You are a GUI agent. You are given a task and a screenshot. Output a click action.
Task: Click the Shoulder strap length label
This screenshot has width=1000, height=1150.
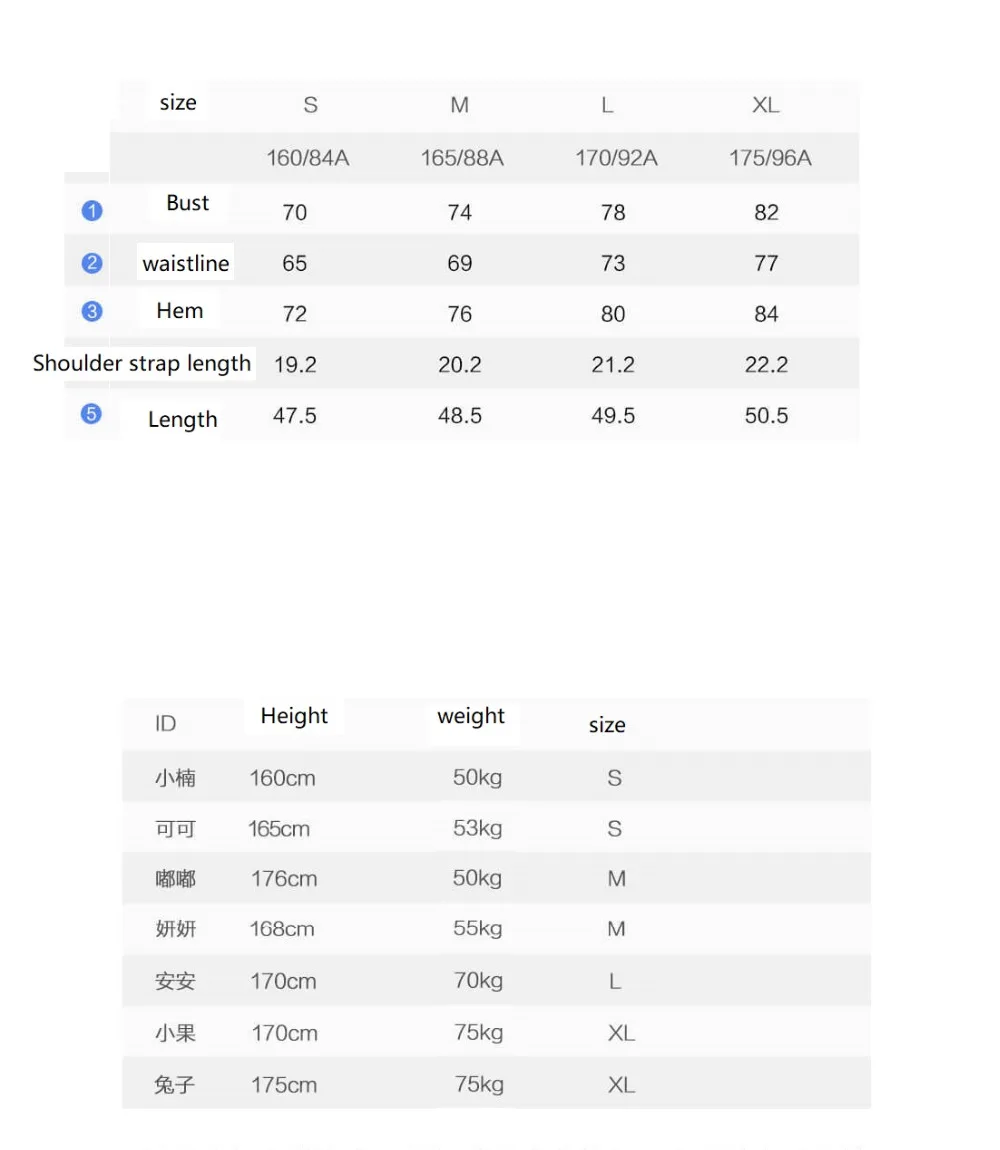click(142, 363)
